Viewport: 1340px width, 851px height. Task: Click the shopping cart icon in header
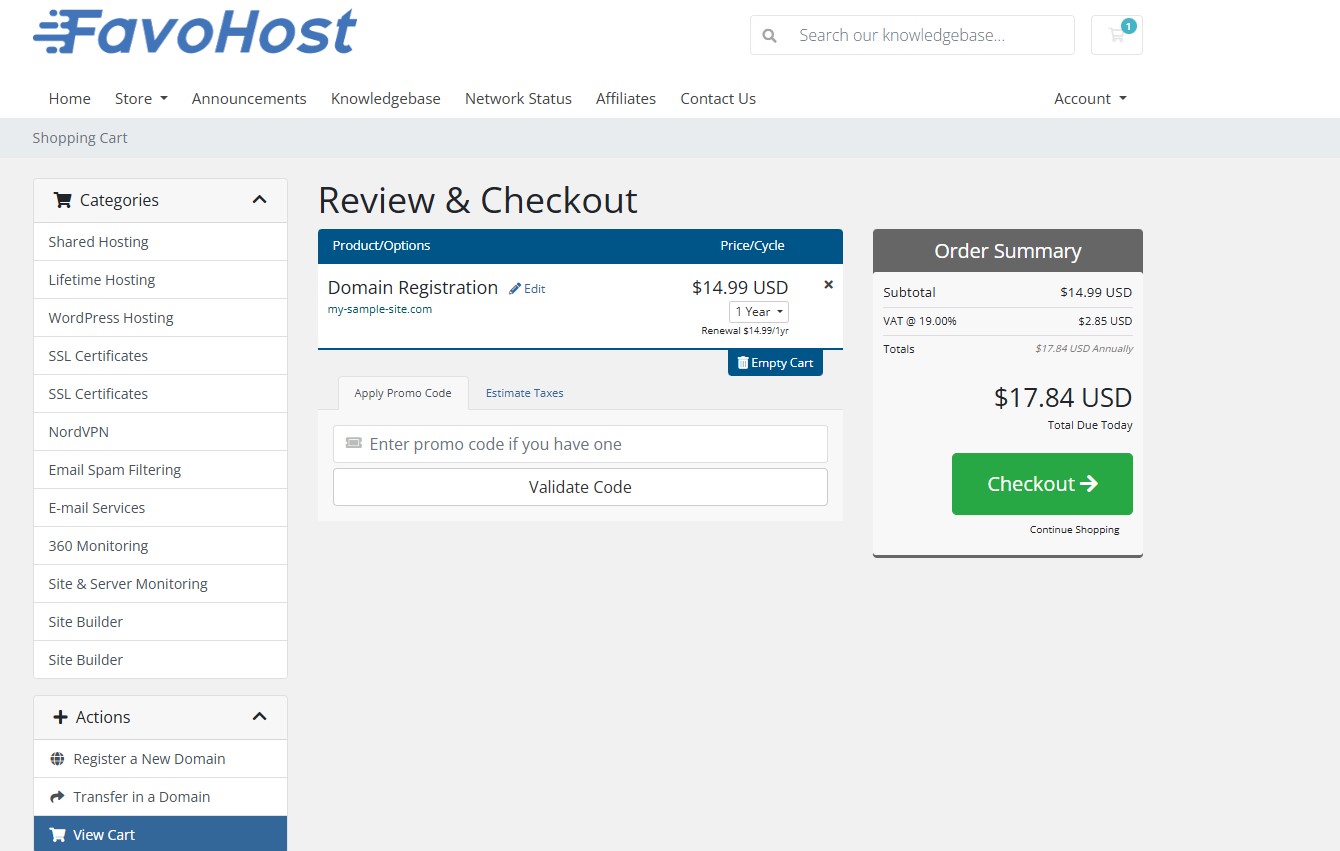1116,35
